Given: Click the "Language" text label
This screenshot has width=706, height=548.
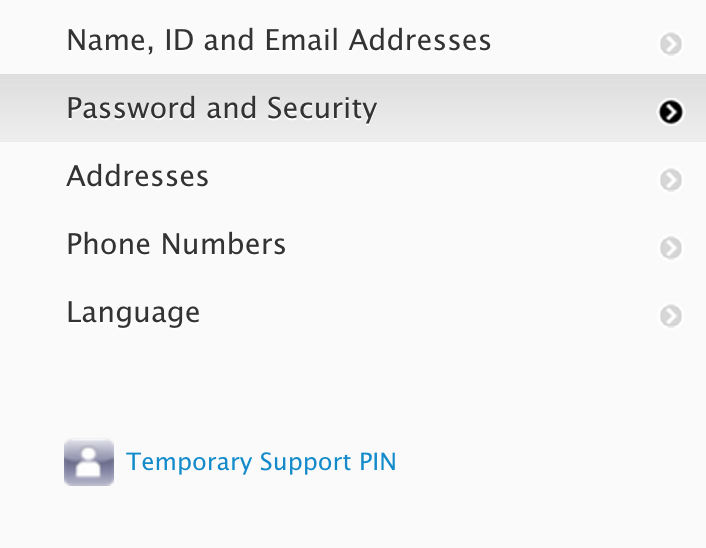Looking at the screenshot, I should pyautogui.click(x=133, y=312).
